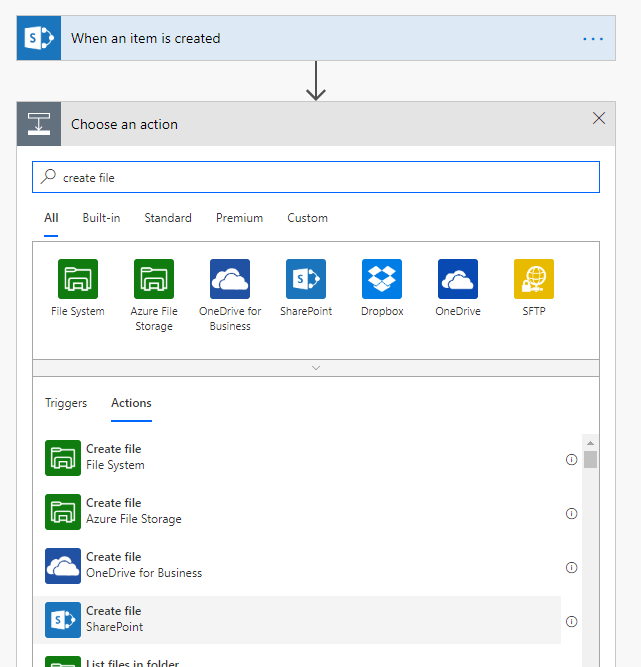Switch to the Standard tab
The image size is (641, 667).
(x=168, y=218)
